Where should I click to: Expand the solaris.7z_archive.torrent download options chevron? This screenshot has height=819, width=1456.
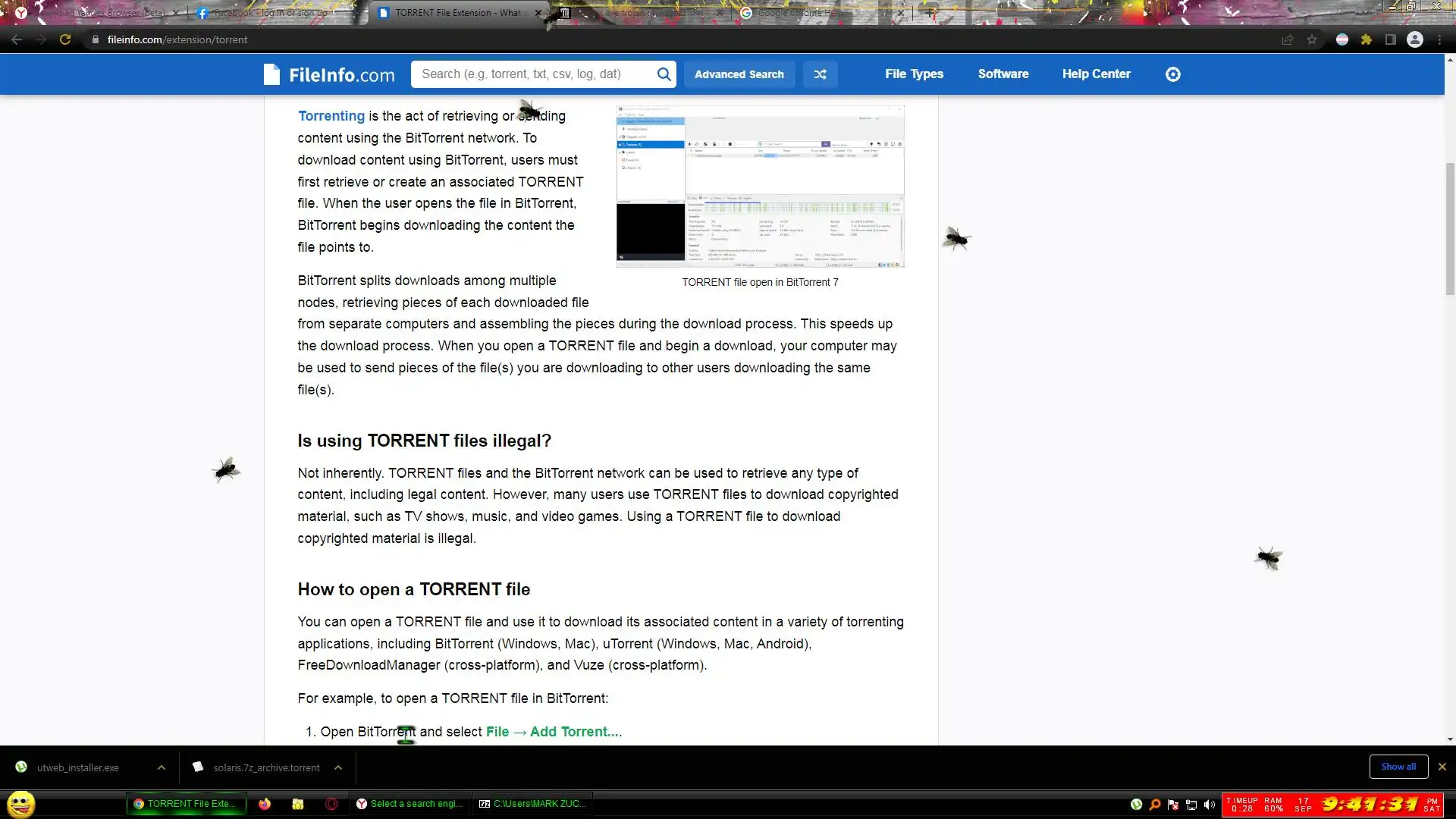[x=338, y=767]
